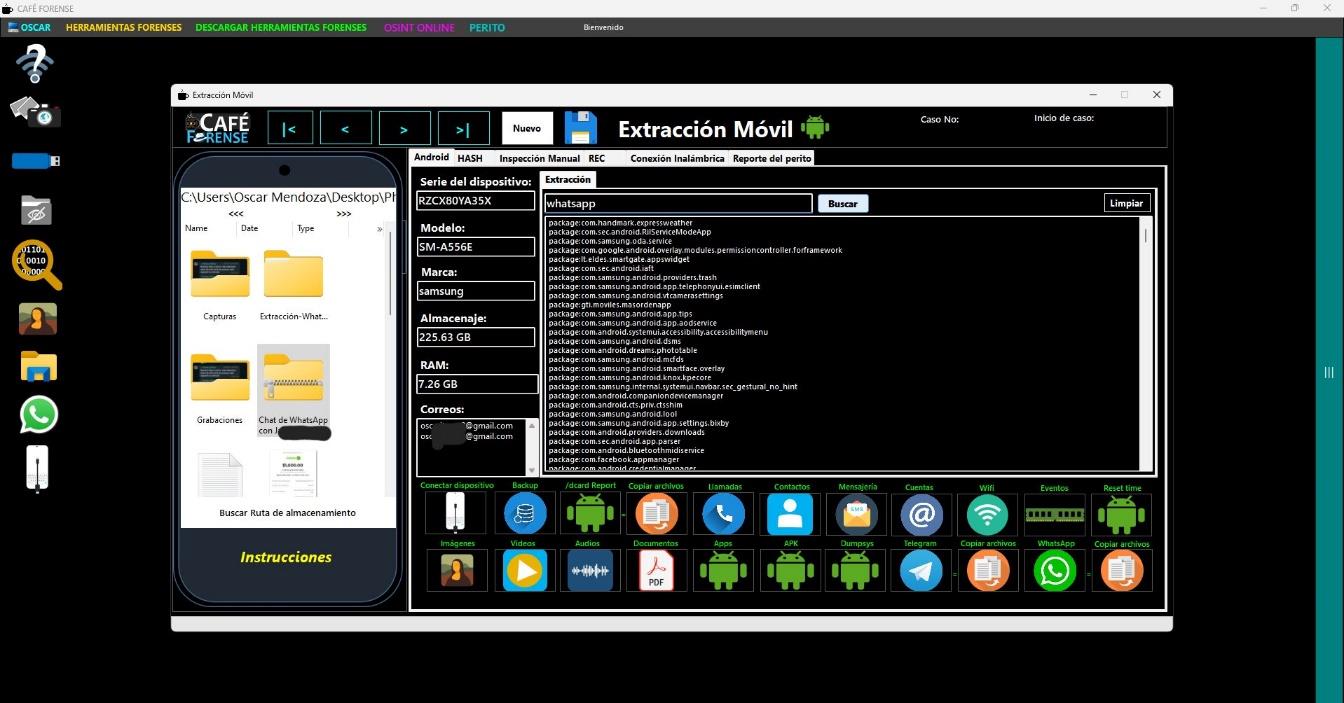Open the Llamadas call log icon
The width and height of the screenshot is (1344, 703).
point(723,514)
